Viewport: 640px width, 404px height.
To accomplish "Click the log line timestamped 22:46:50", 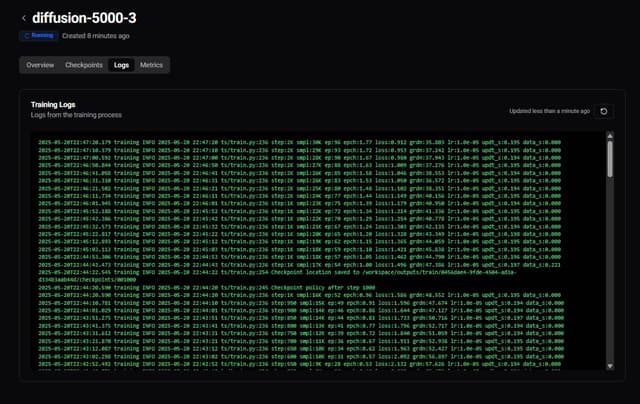I will pyautogui.click(x=299, y=165).
